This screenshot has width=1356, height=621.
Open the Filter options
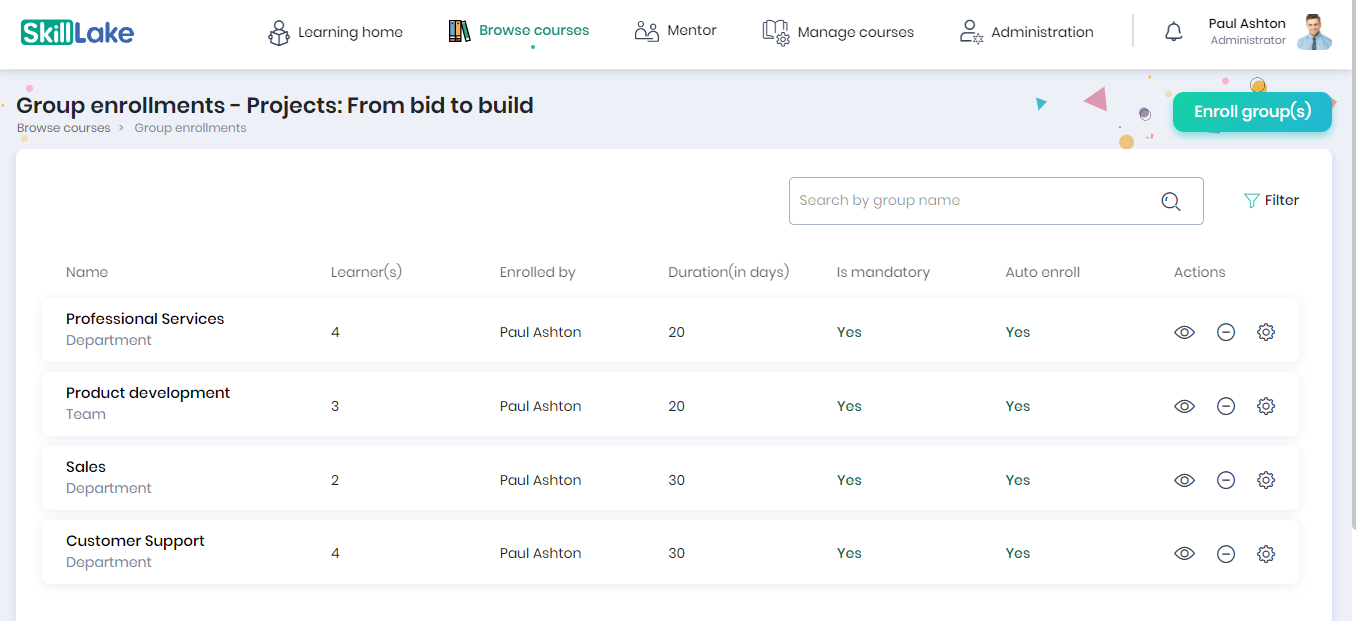click(x=1271, y=200)
